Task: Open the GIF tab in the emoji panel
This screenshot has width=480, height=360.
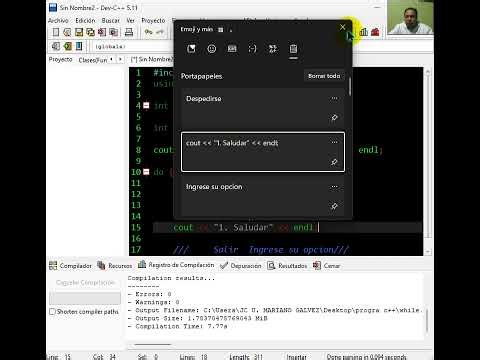Action: pyautogui.click(x=232, y=49)
